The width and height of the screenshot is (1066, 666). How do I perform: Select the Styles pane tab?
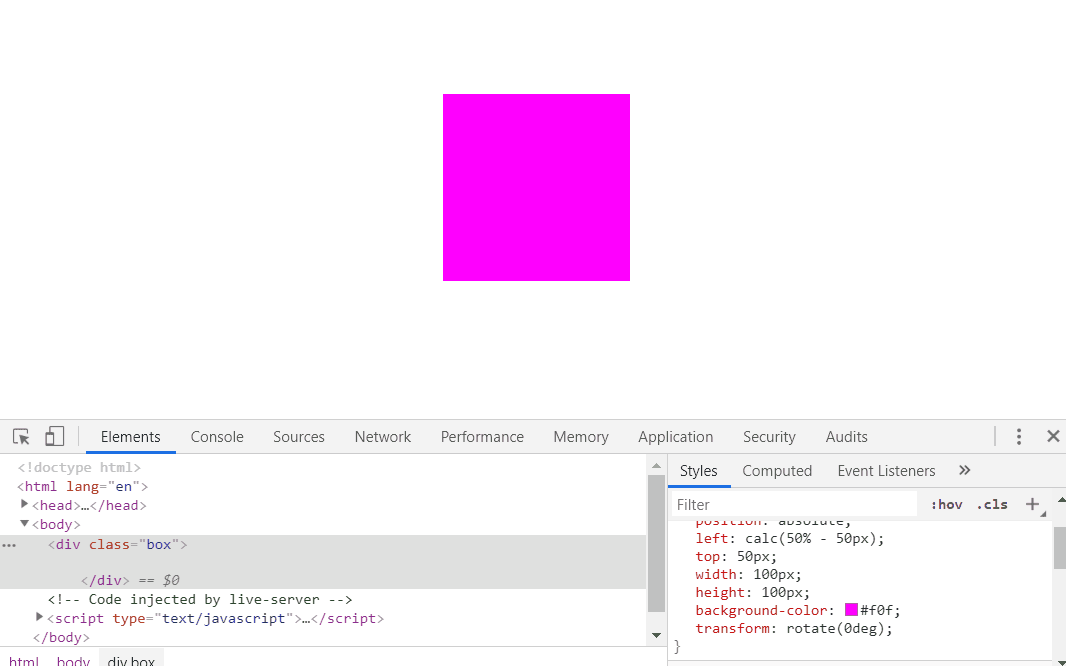coord(699,471)
